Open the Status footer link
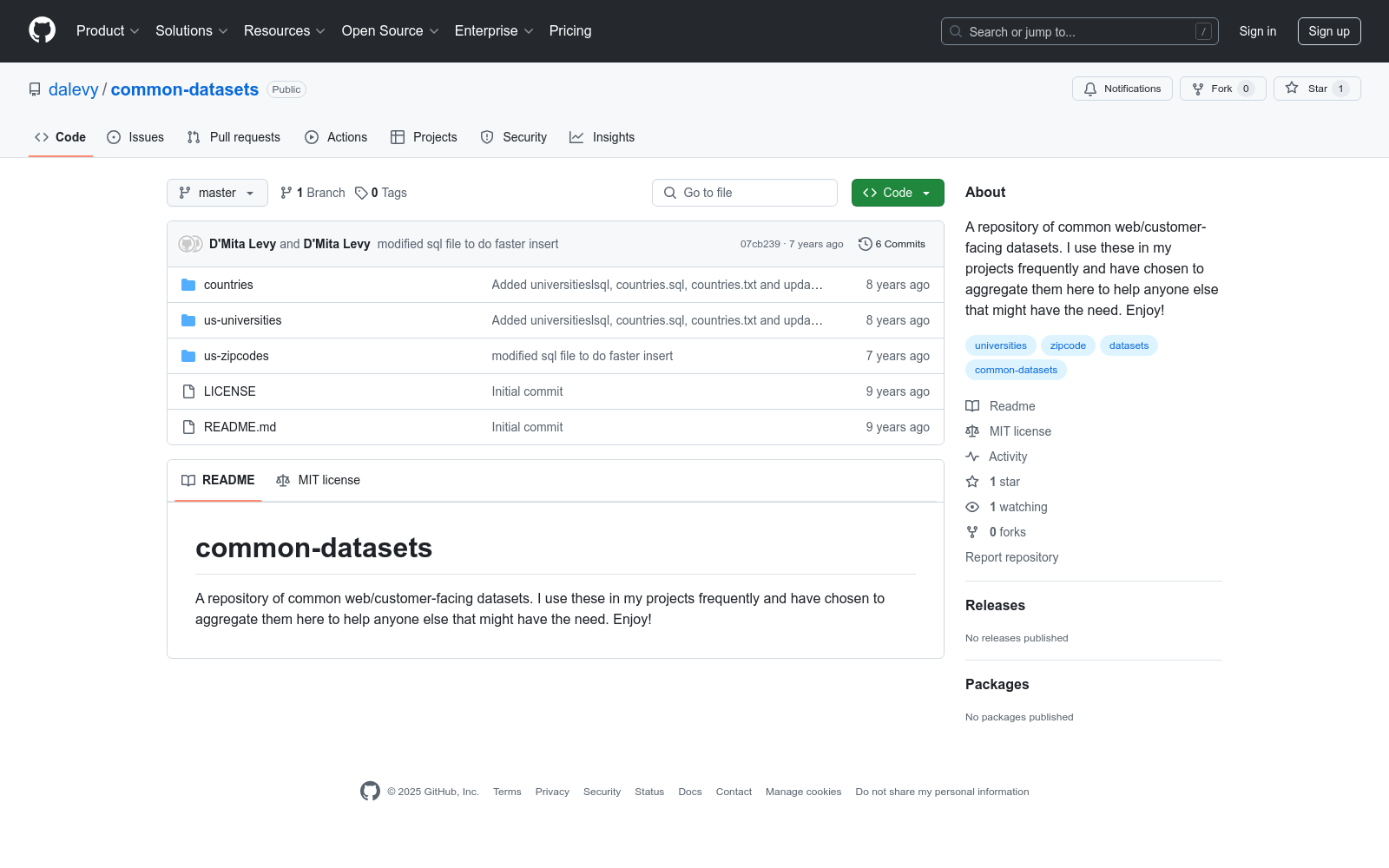This screenshot has width=1389, height=868. pyautogui.click(x=649, y=792)
